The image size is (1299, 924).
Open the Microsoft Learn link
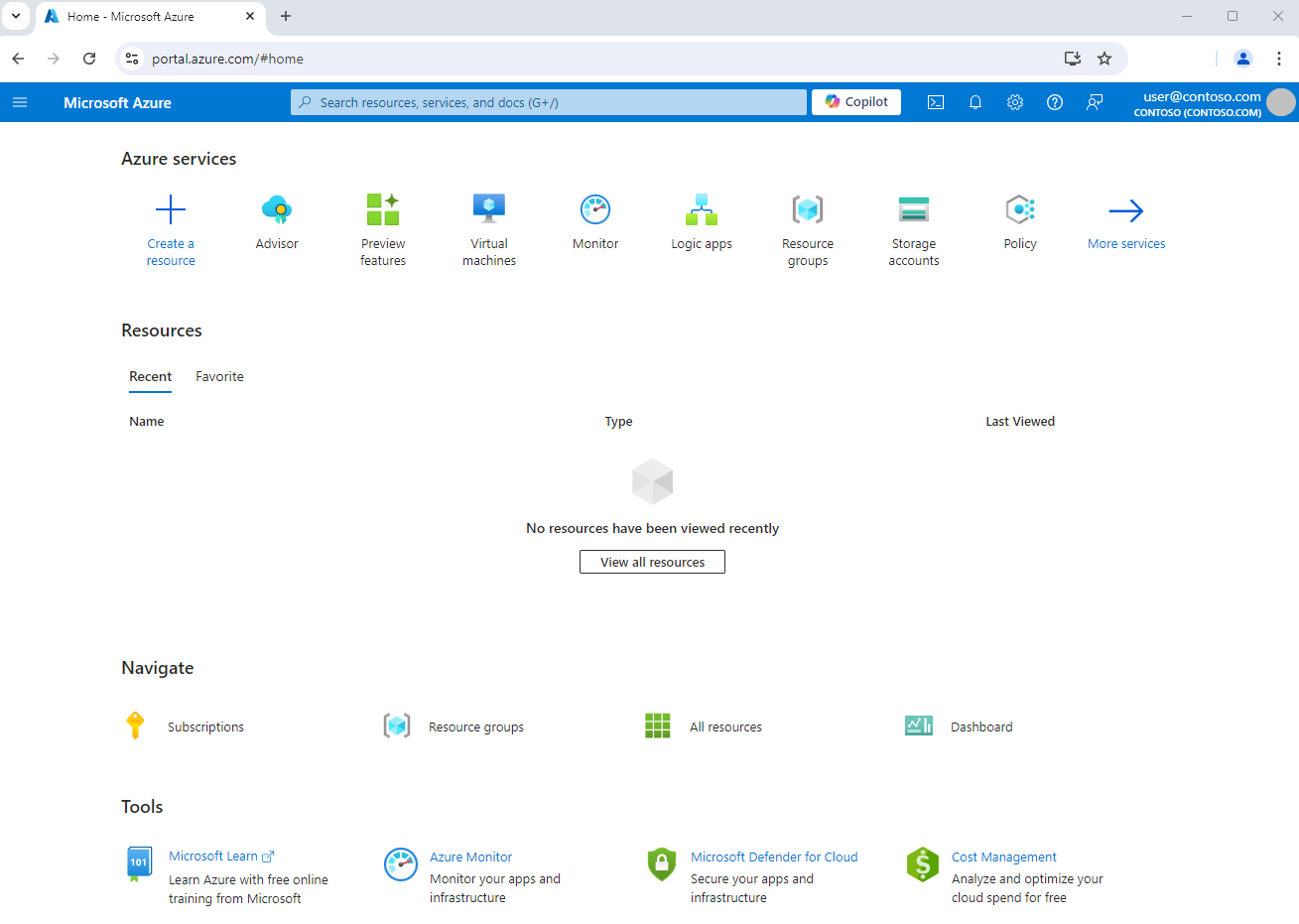[x=221, y=856]
